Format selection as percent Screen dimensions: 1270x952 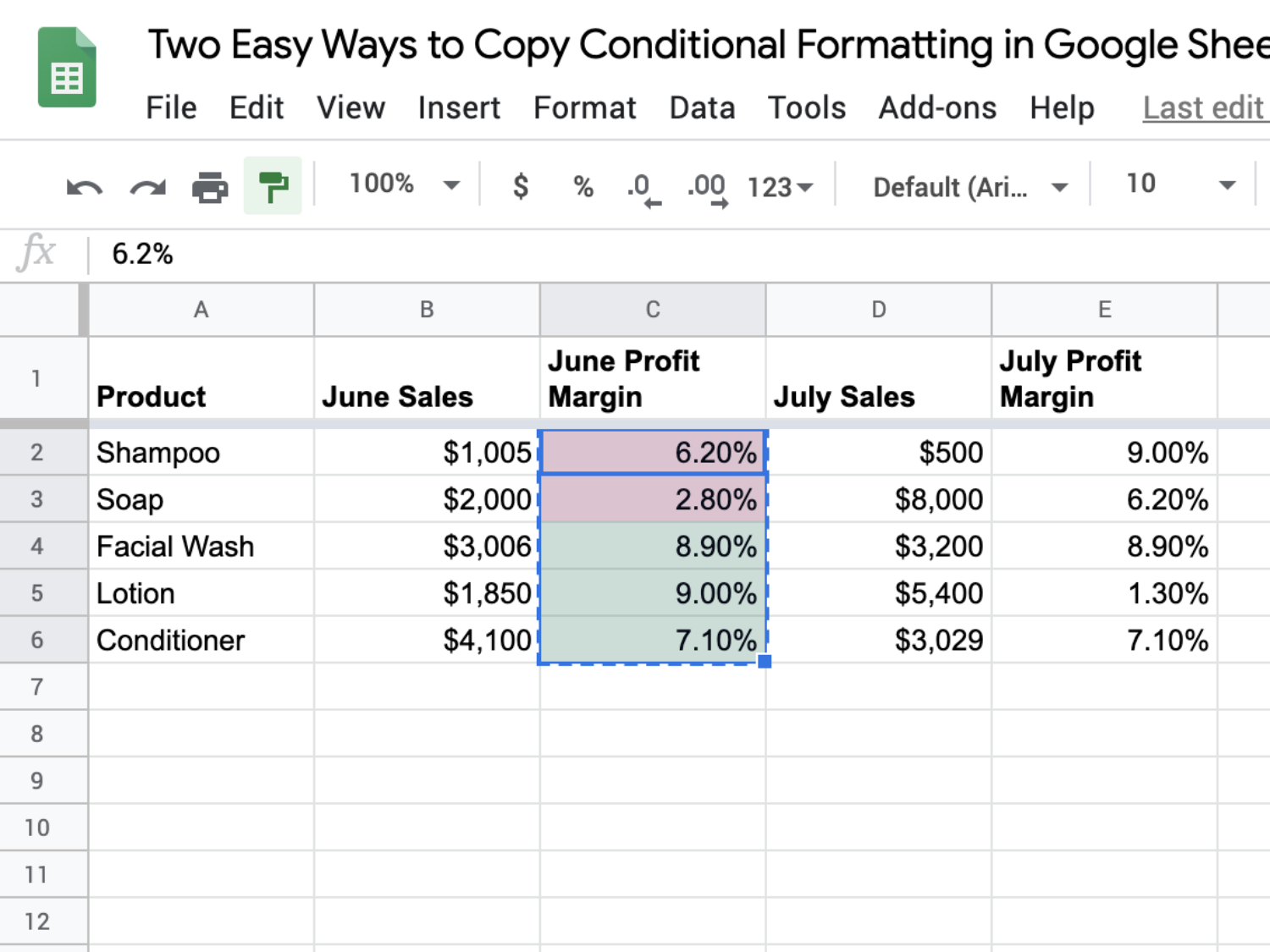[582, 187]
